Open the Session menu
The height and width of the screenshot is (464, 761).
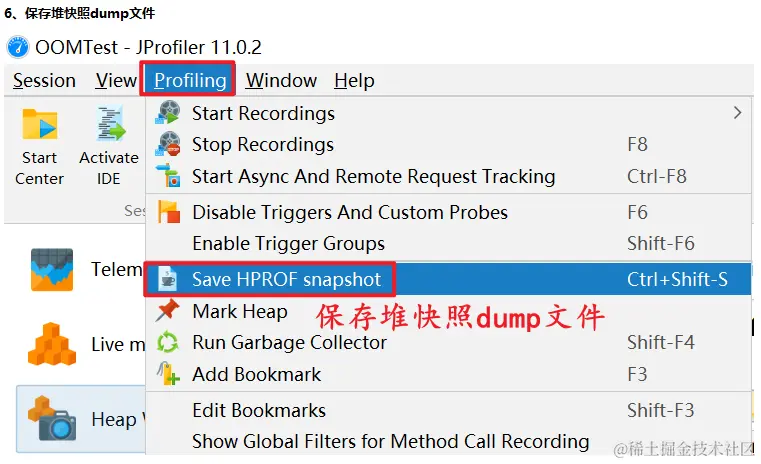44,81
